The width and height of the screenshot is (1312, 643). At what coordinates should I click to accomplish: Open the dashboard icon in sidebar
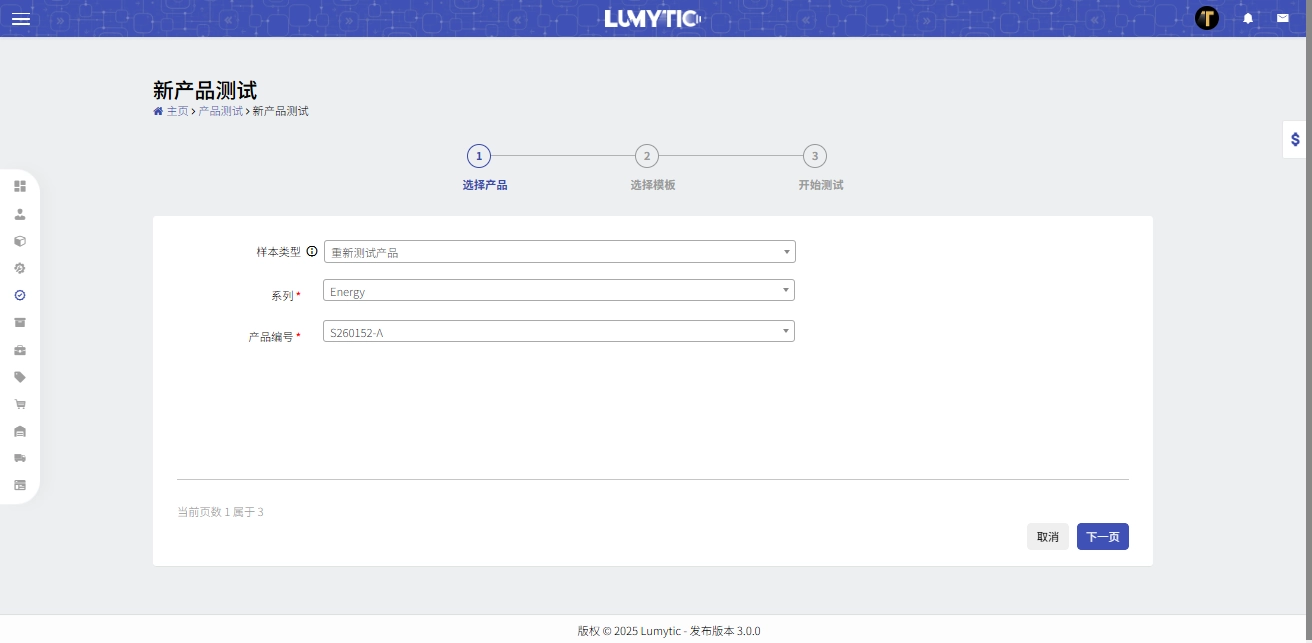20,186
